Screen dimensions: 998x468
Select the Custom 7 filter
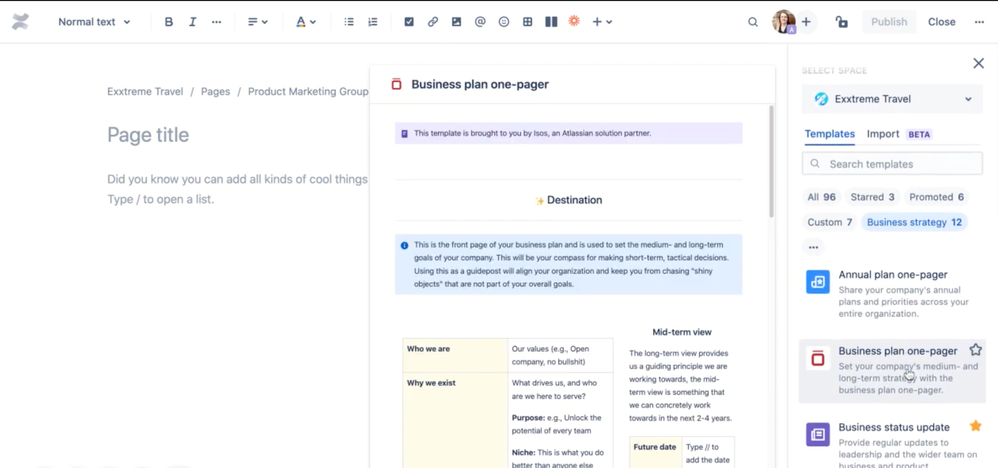click(829, 222)
